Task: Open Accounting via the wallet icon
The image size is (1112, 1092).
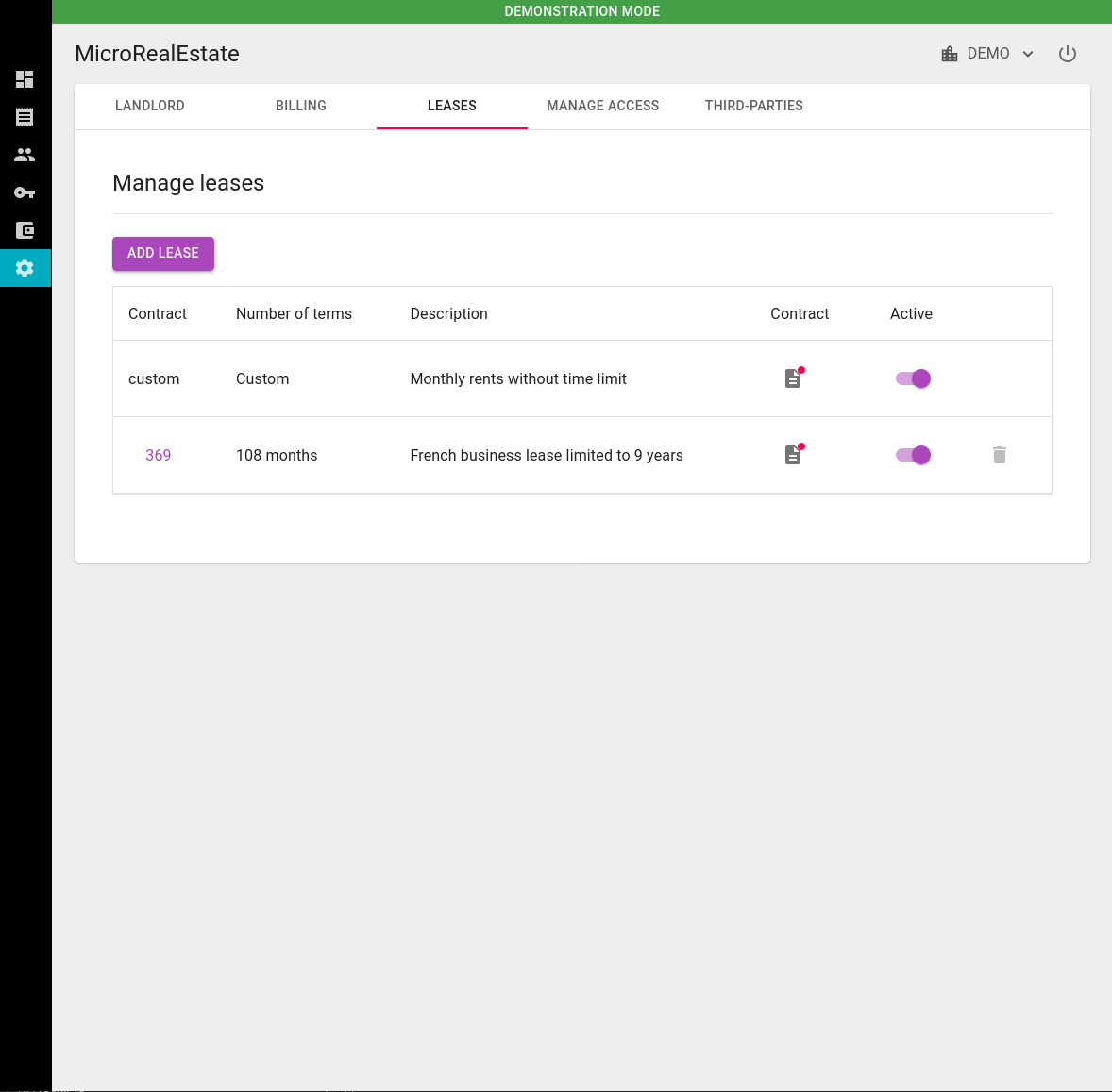Action: tap(25, 230)
